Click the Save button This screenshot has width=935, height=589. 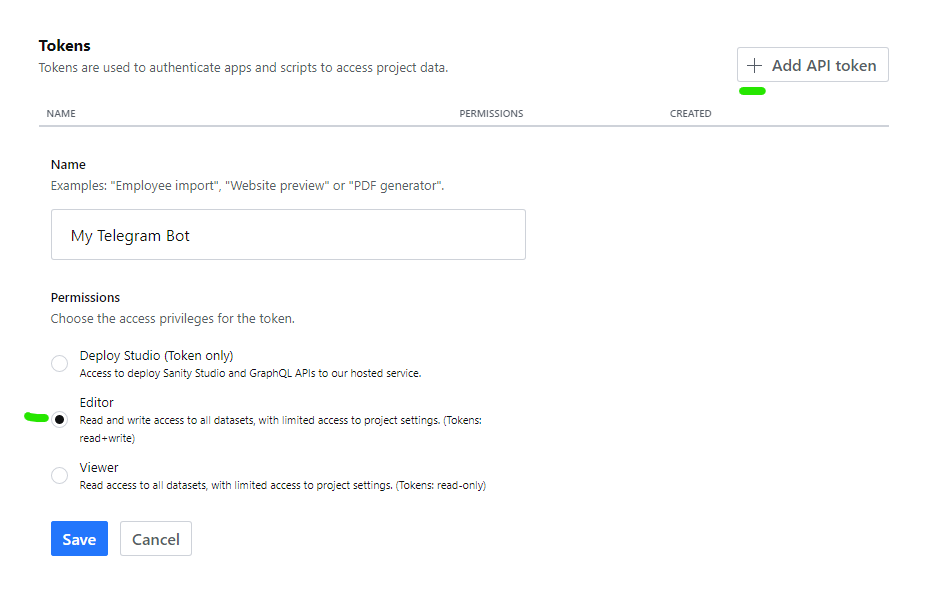point(79,538)
